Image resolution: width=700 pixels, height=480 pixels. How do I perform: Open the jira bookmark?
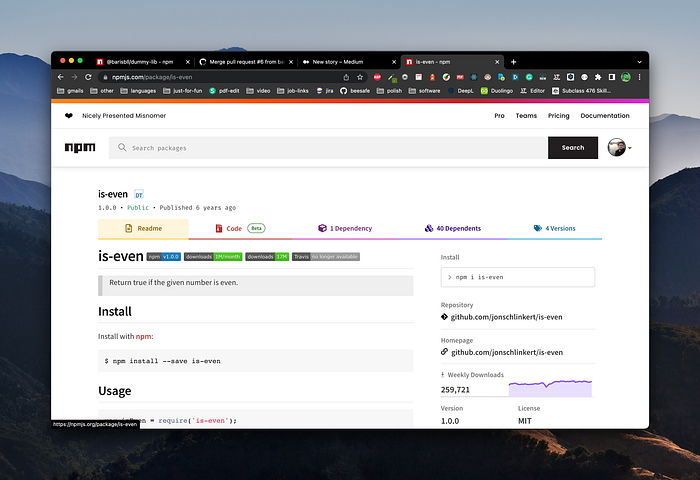click(325, 91)
